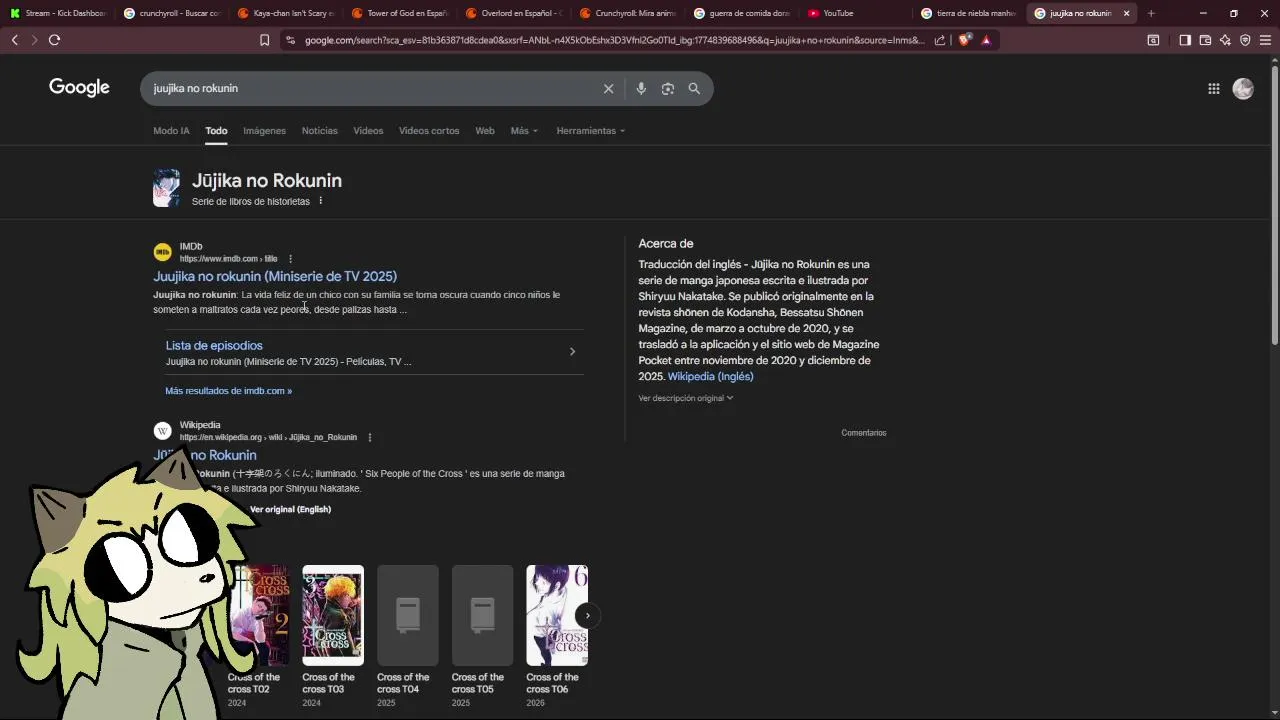
Task: Open Cross of the cross T04 placeholder
Action: pyautogui.click(x=408, y=616)
